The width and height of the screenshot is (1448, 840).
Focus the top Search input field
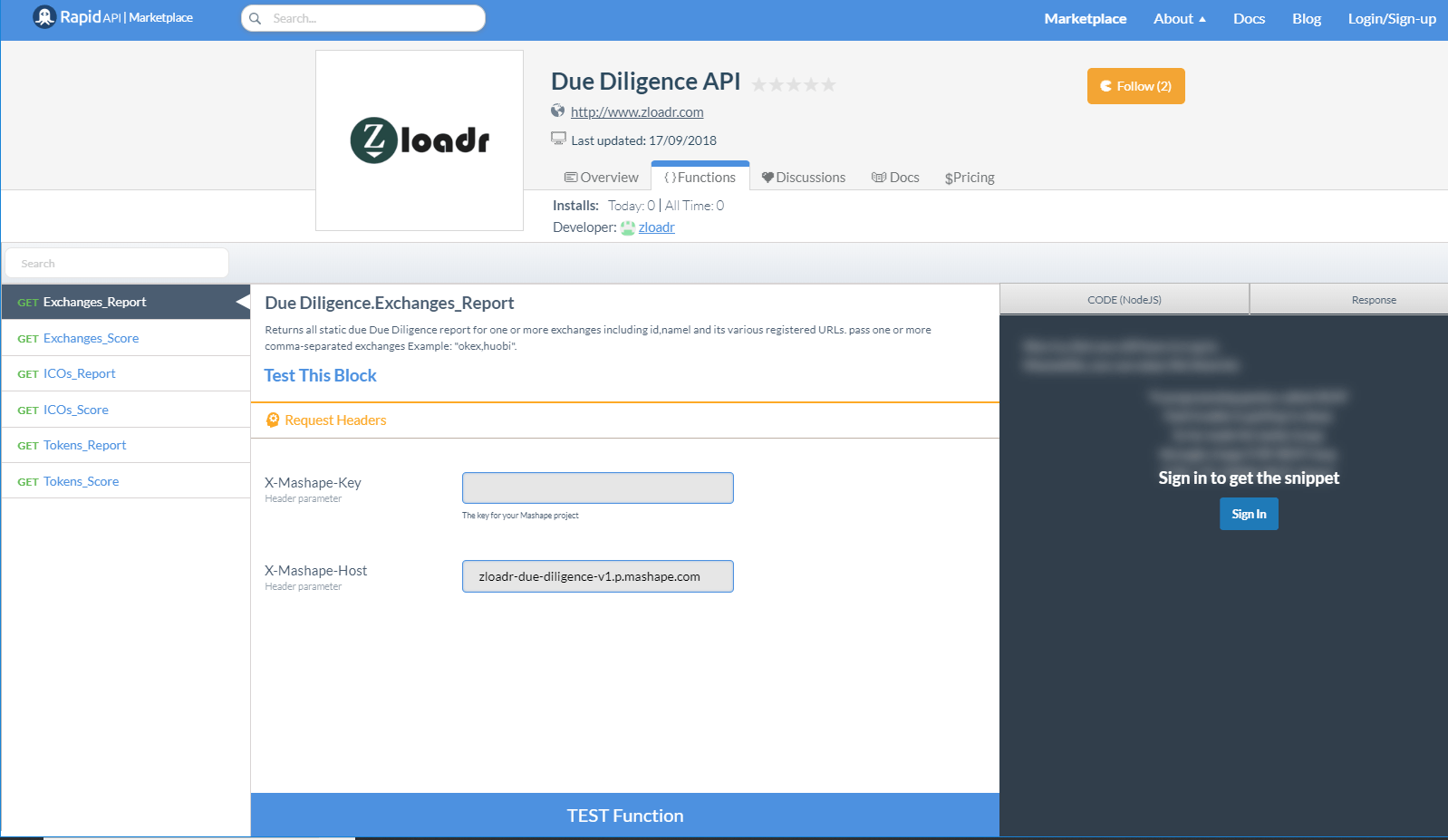pos(363,18)
